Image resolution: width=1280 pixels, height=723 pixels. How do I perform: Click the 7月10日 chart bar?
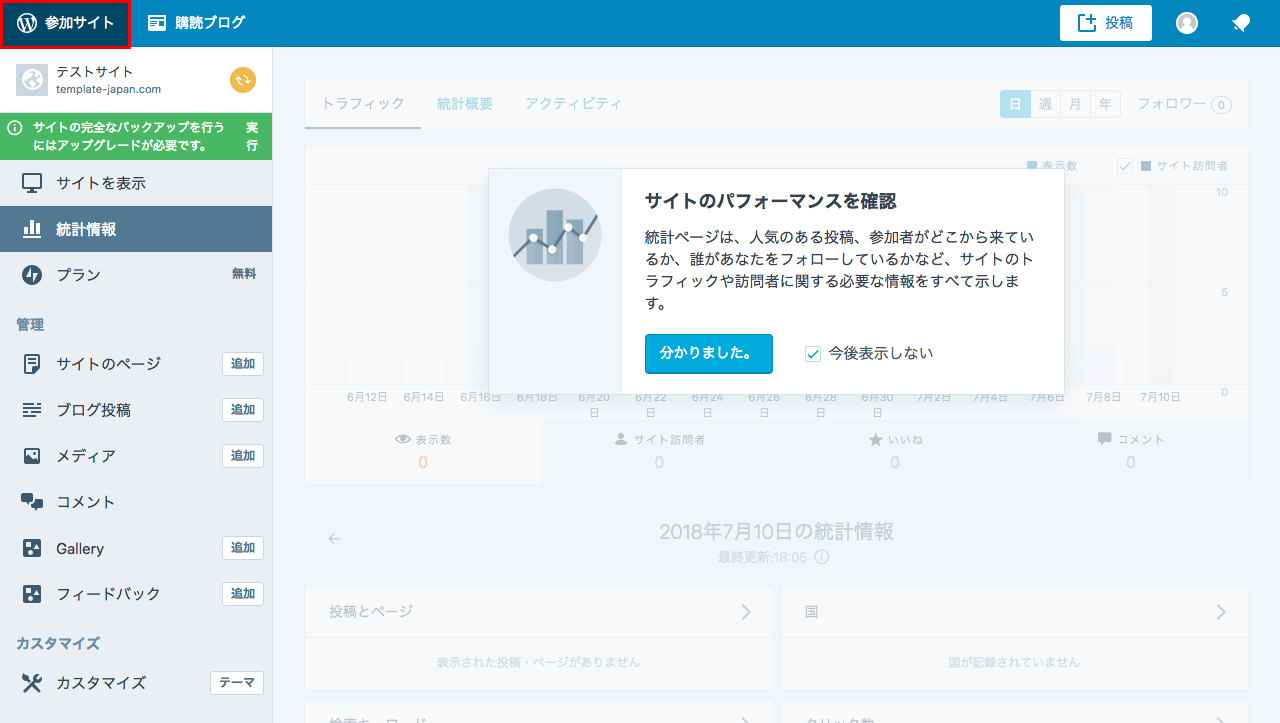[x=1160, y=285]
